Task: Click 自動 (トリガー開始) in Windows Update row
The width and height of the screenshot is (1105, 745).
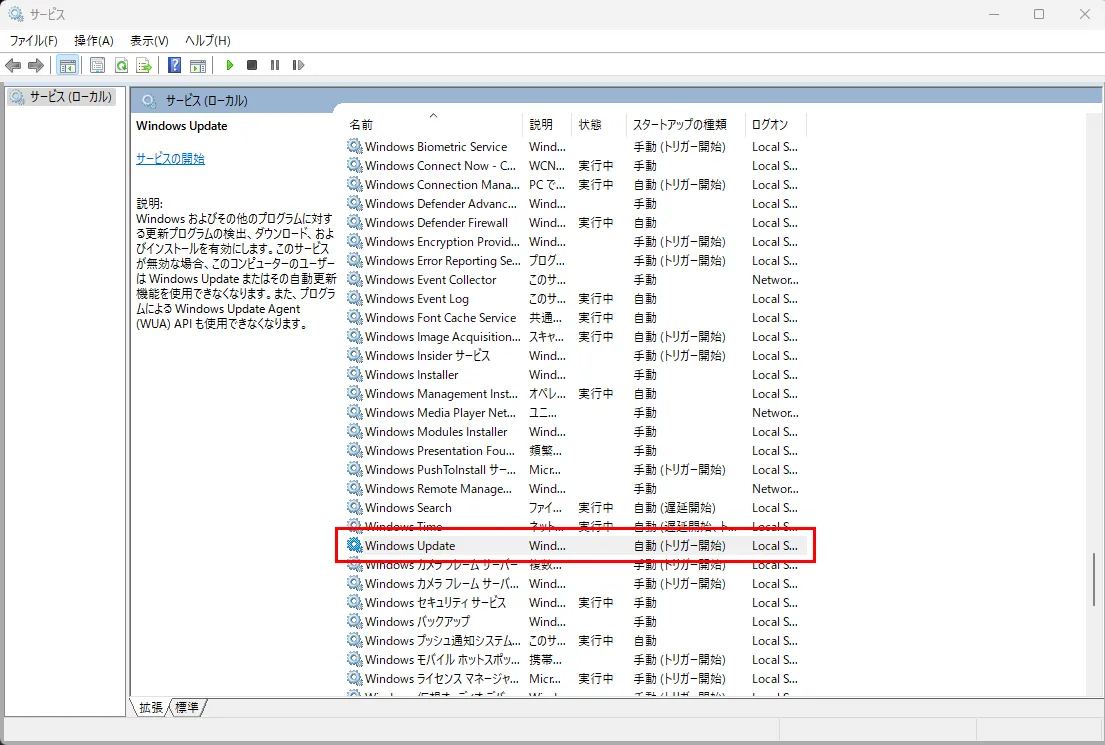Action: [679, 545]
